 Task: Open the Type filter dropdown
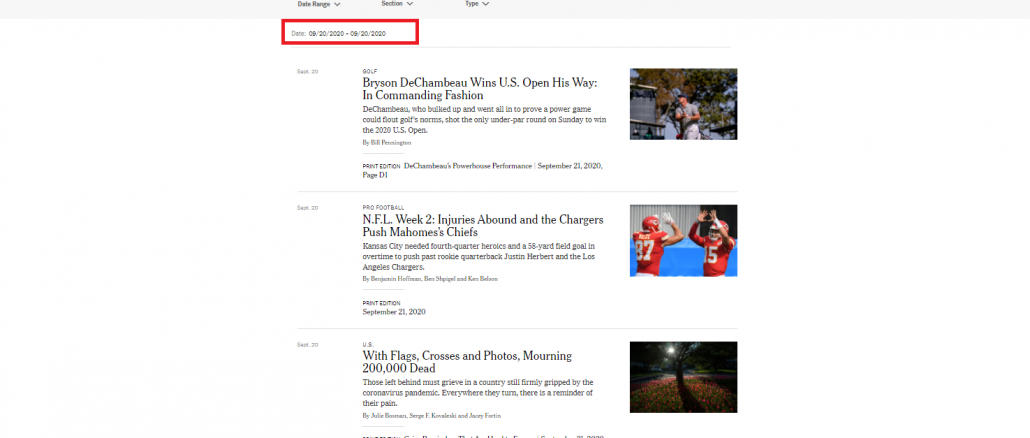(x=477, y=4)
